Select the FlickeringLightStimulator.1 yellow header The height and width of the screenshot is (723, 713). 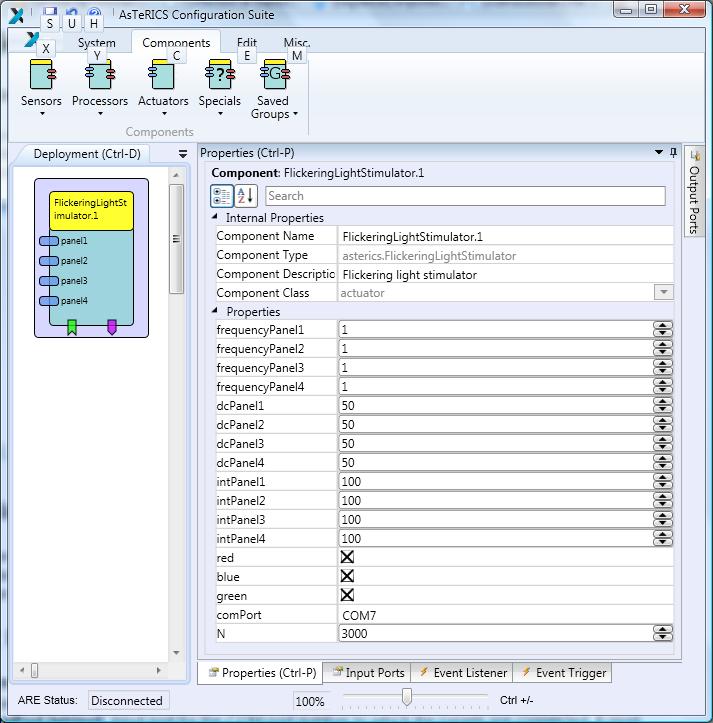[x=91, y=211]
